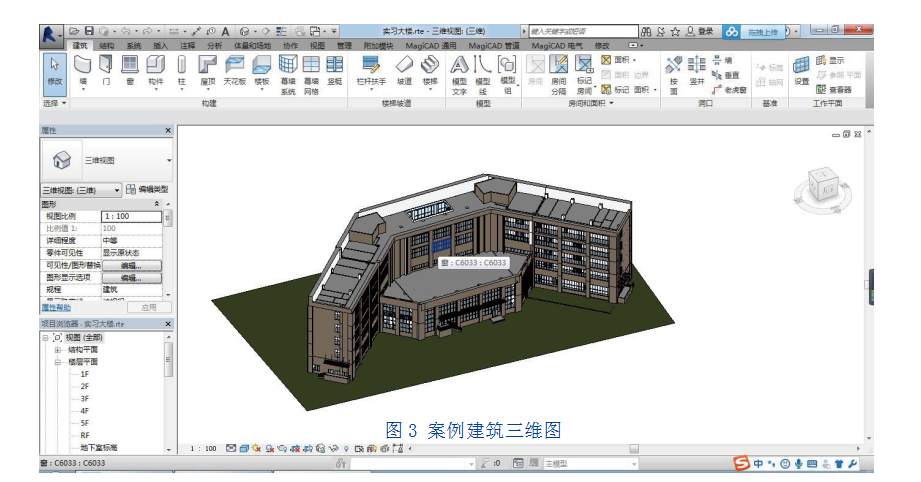Open the 三维视图: (三维) instance filter combo box

[81, 190]
